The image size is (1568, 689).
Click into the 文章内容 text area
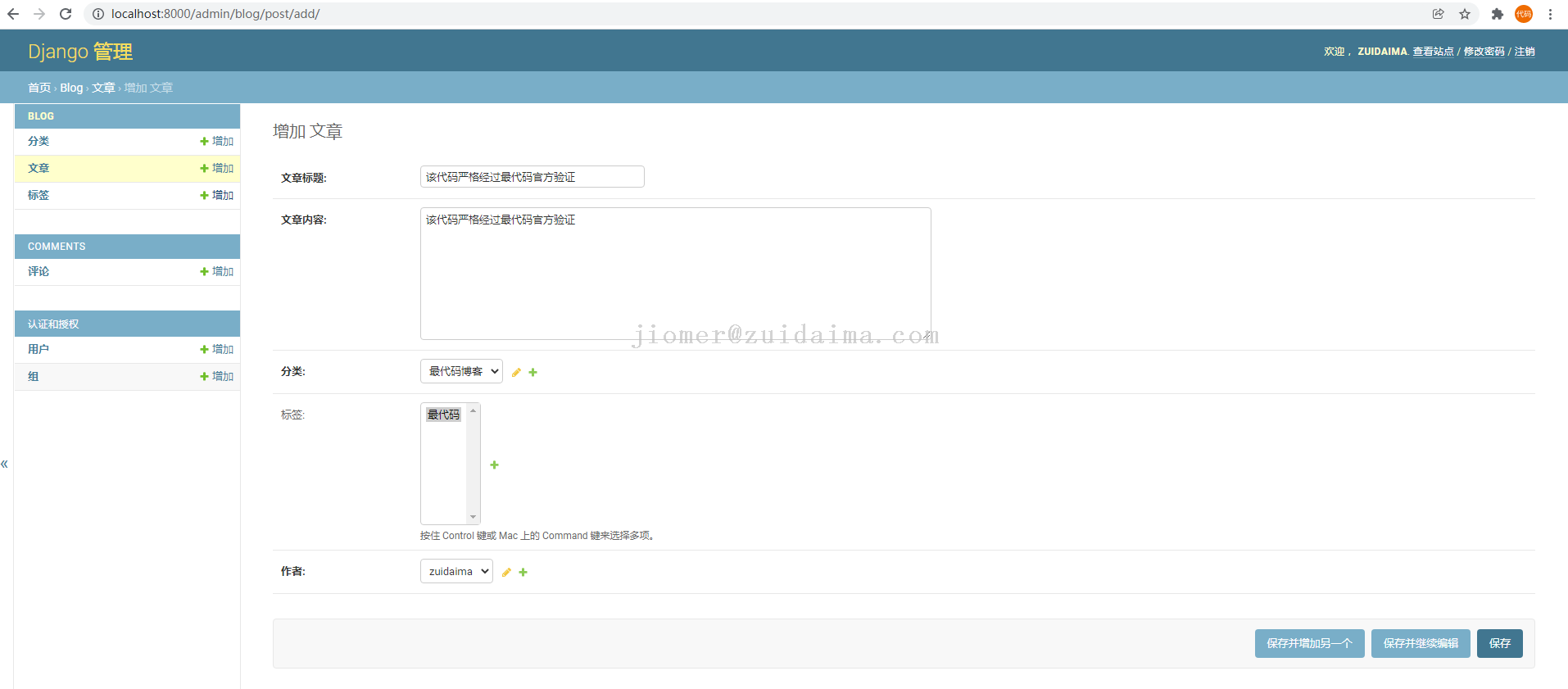point(676,274)
